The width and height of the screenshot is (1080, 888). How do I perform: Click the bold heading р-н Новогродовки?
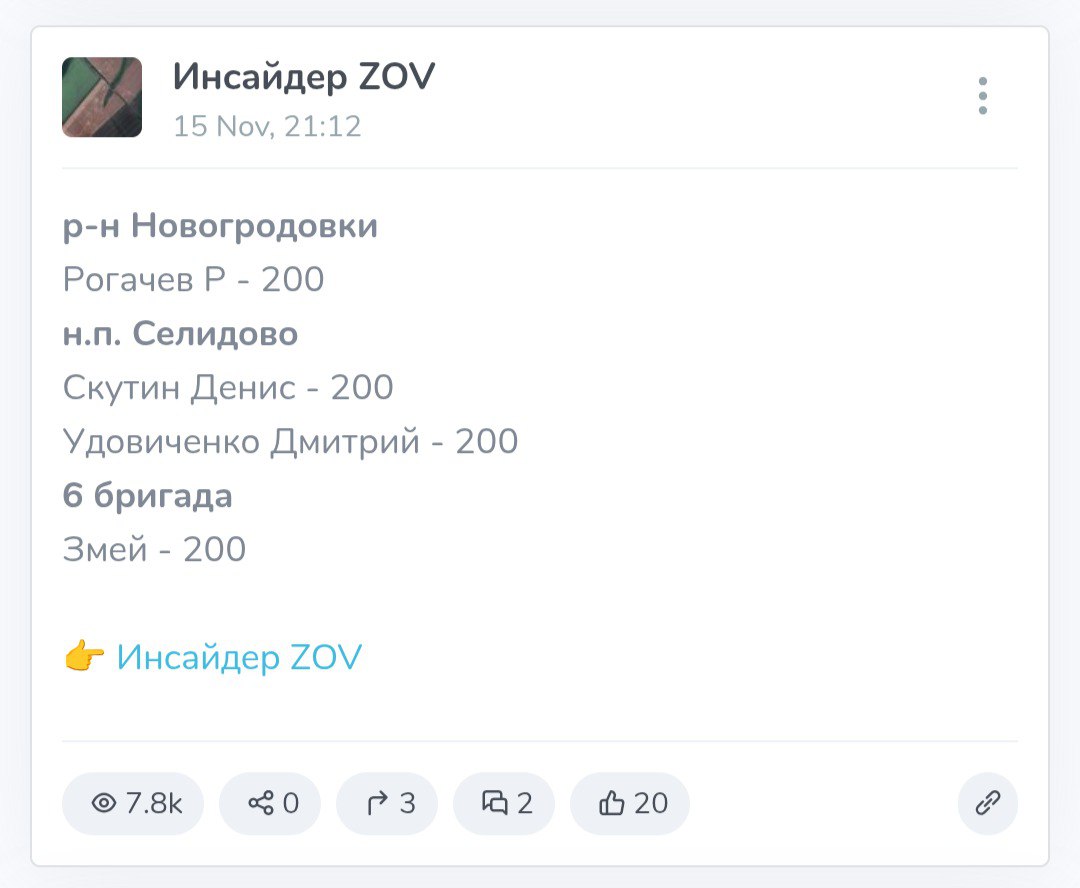coord(220,226)
